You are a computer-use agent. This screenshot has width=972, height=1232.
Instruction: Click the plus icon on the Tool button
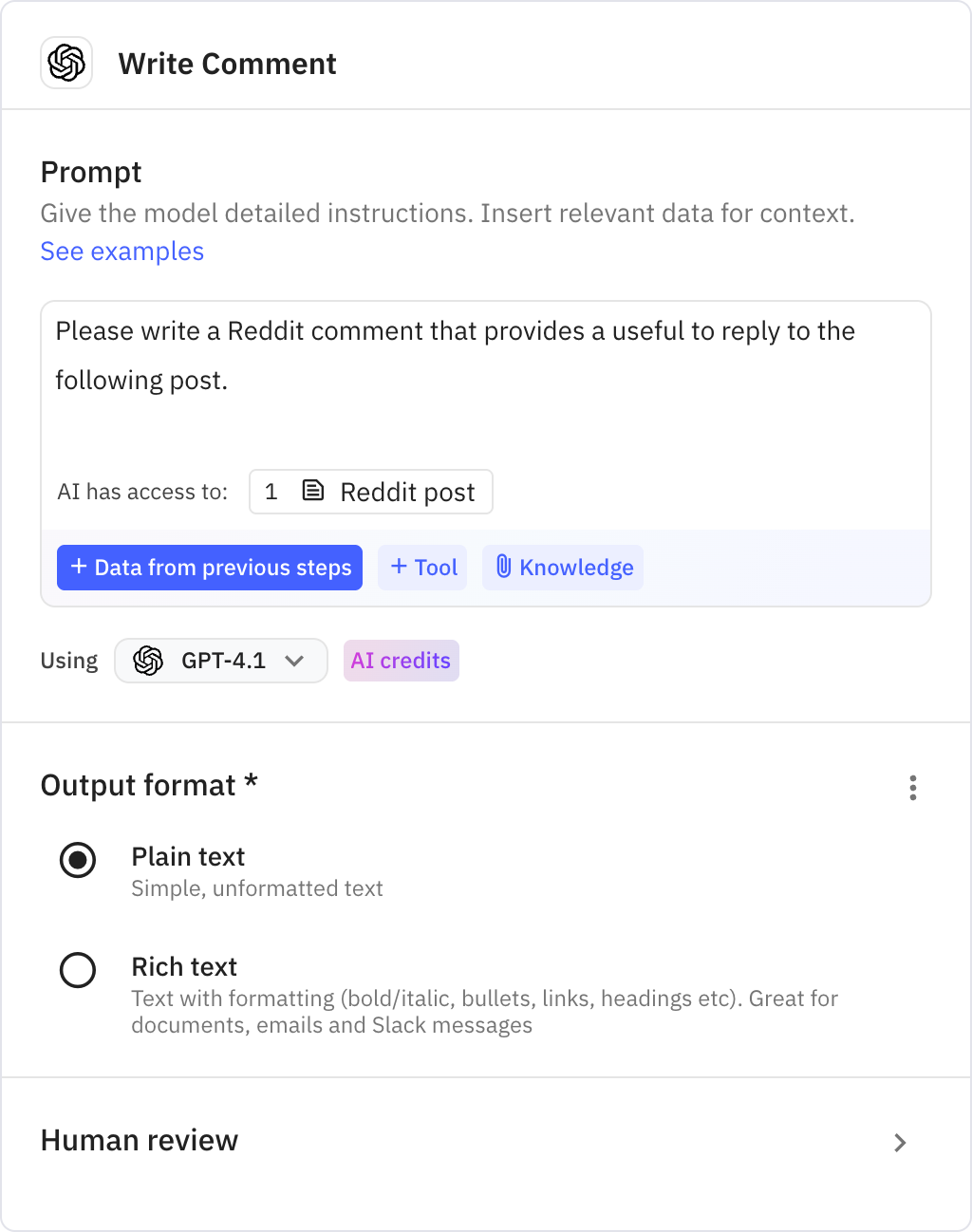click(x=399, y=567)
